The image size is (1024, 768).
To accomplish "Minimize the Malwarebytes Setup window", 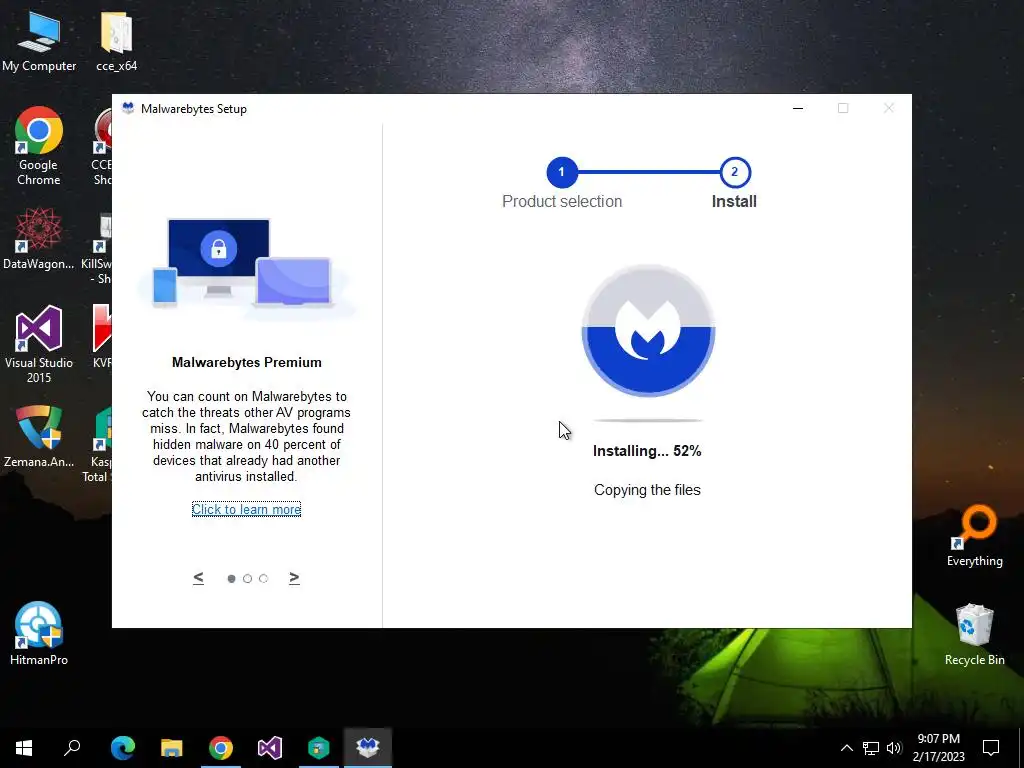I will 798,108.
